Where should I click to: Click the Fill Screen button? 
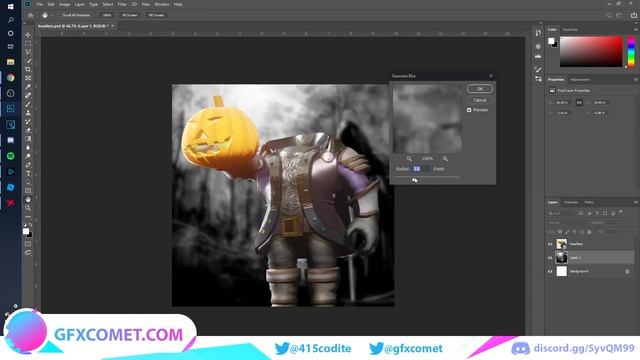click(x=156, y=15)
